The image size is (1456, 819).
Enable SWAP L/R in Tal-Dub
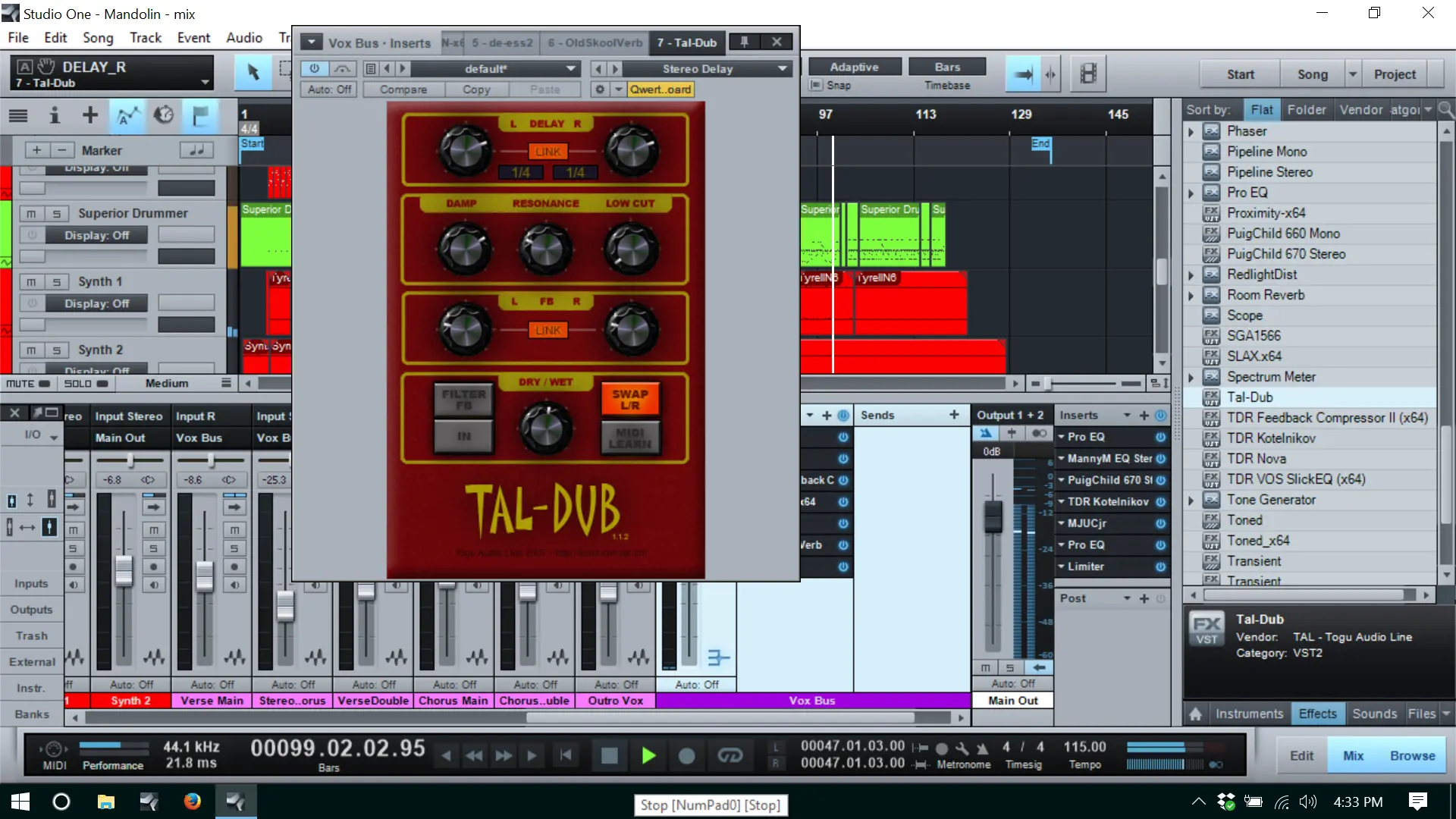coord(630,400)
